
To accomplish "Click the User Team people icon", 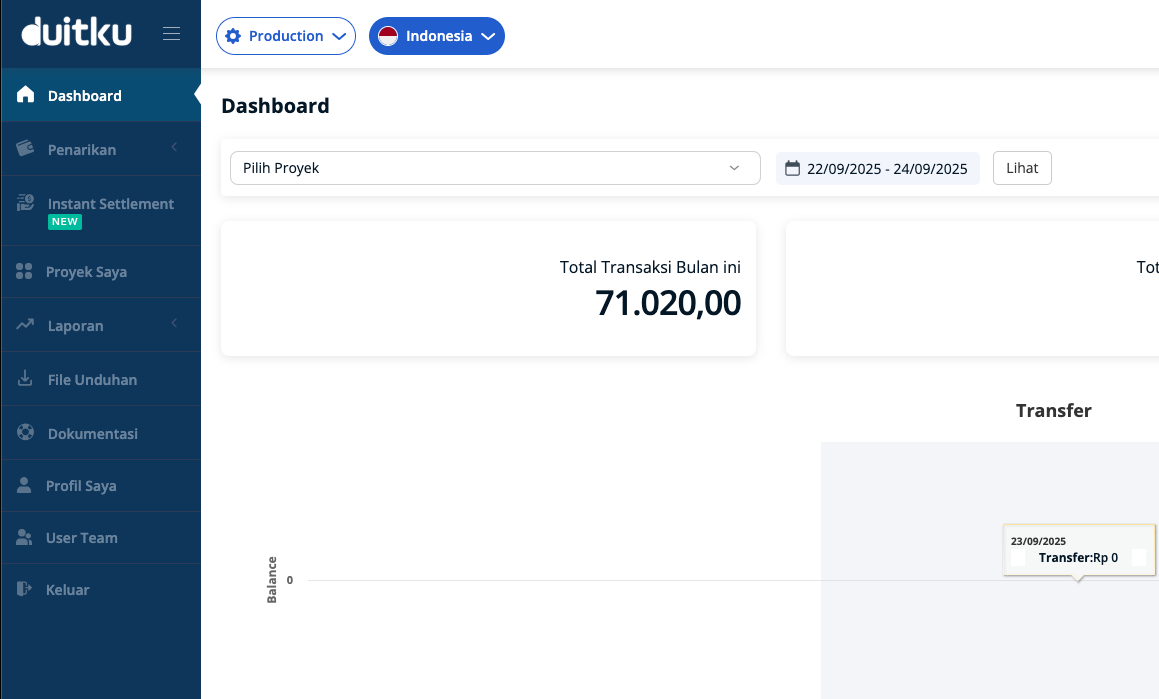I will tap(25, 538).
